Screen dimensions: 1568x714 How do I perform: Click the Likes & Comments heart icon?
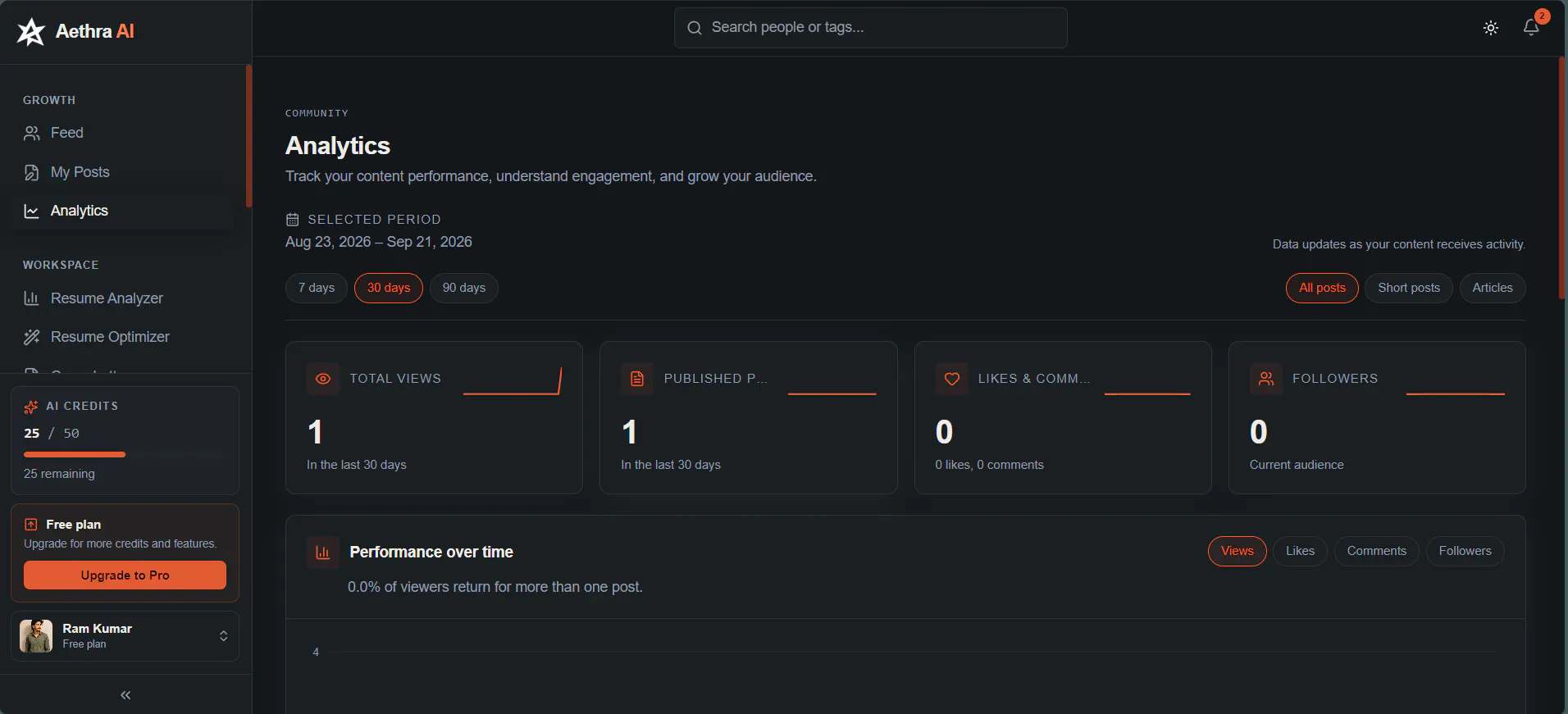[952, 379]
